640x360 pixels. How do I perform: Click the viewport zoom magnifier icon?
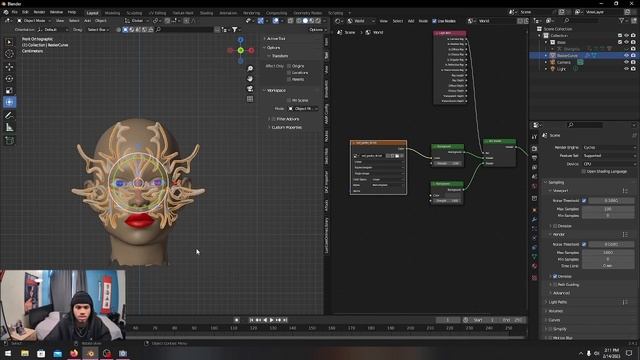250,69
